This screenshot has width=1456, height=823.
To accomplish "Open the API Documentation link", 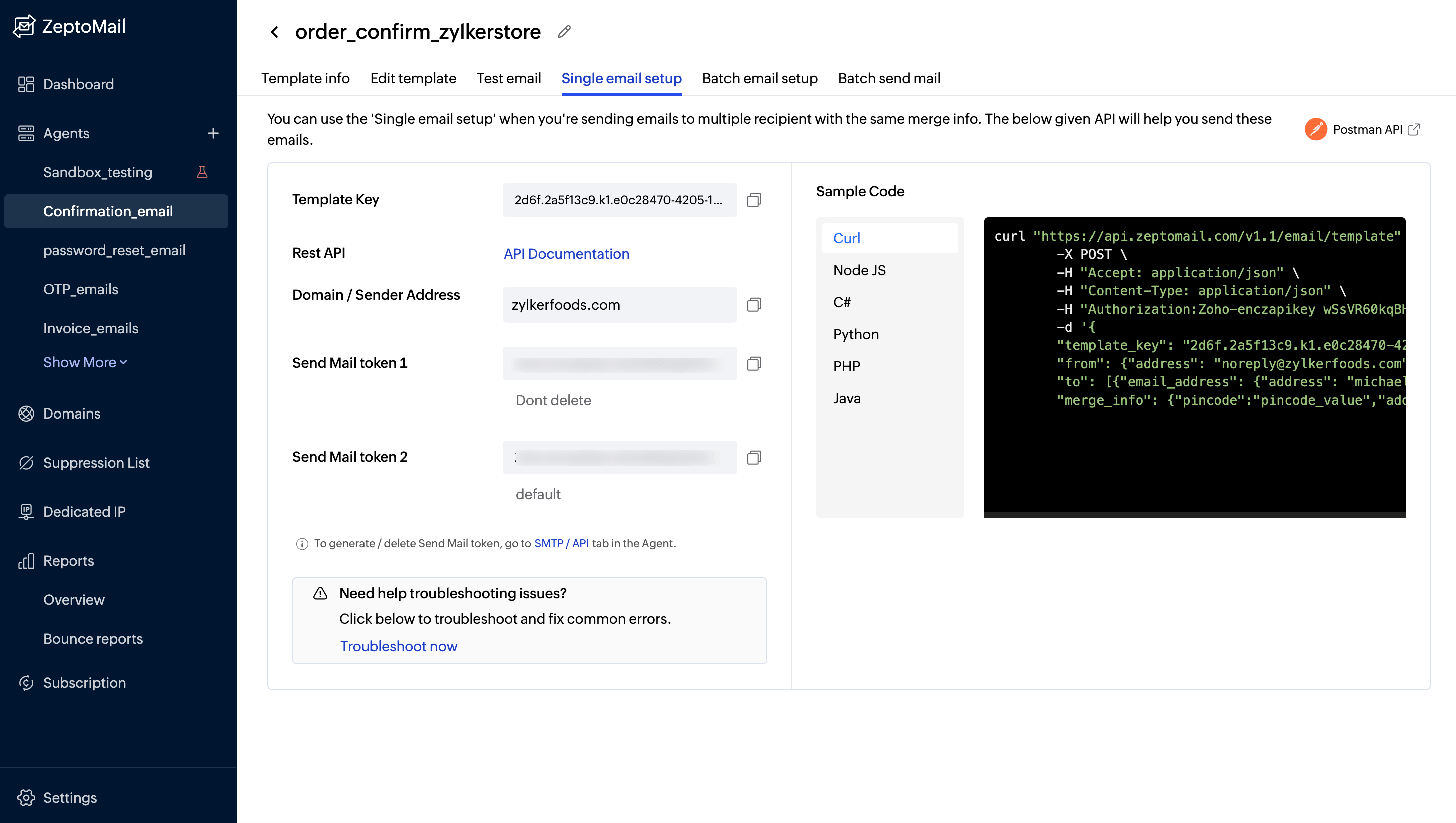I will [566, 254].
